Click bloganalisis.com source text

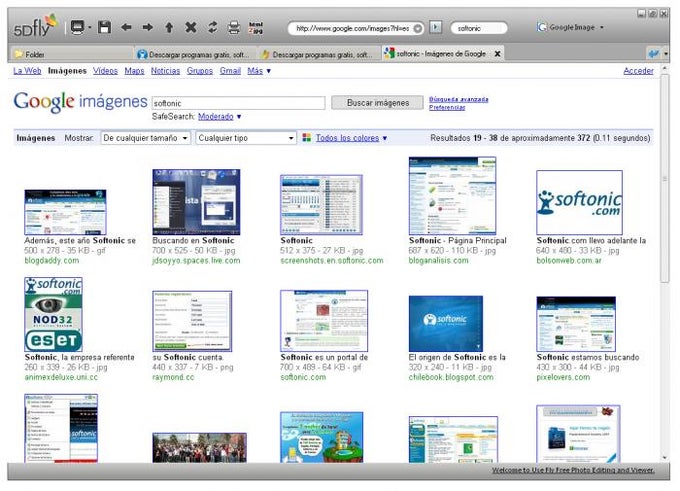[438, 261]
